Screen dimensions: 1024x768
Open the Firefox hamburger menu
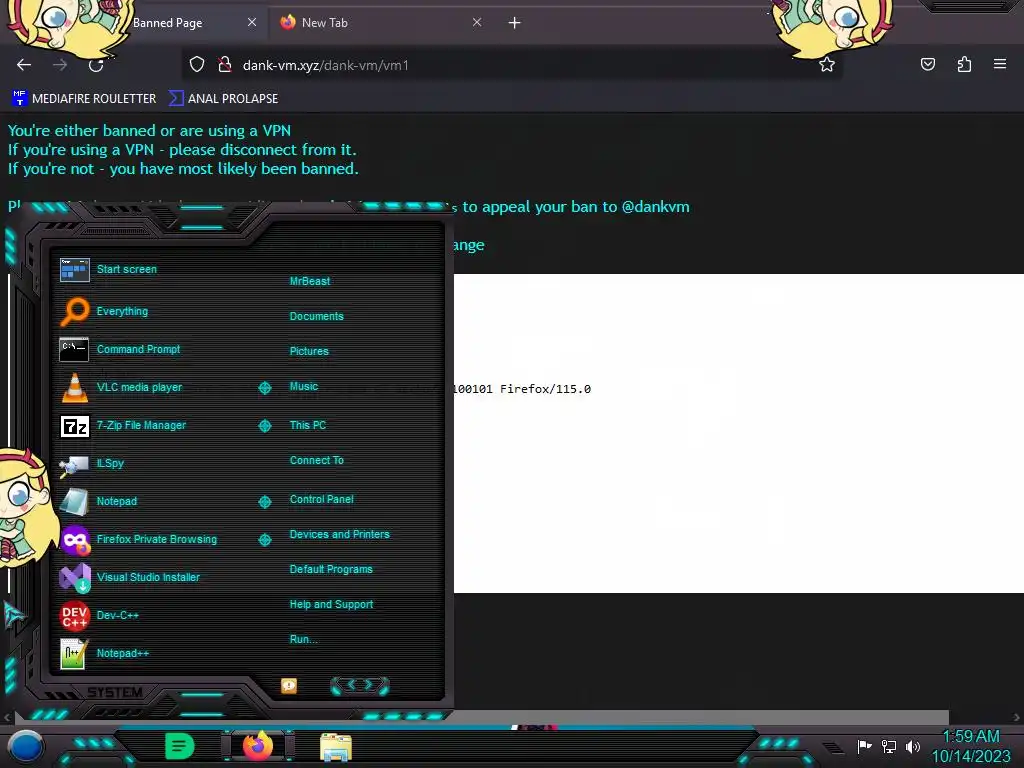(x=1000, y=65)
